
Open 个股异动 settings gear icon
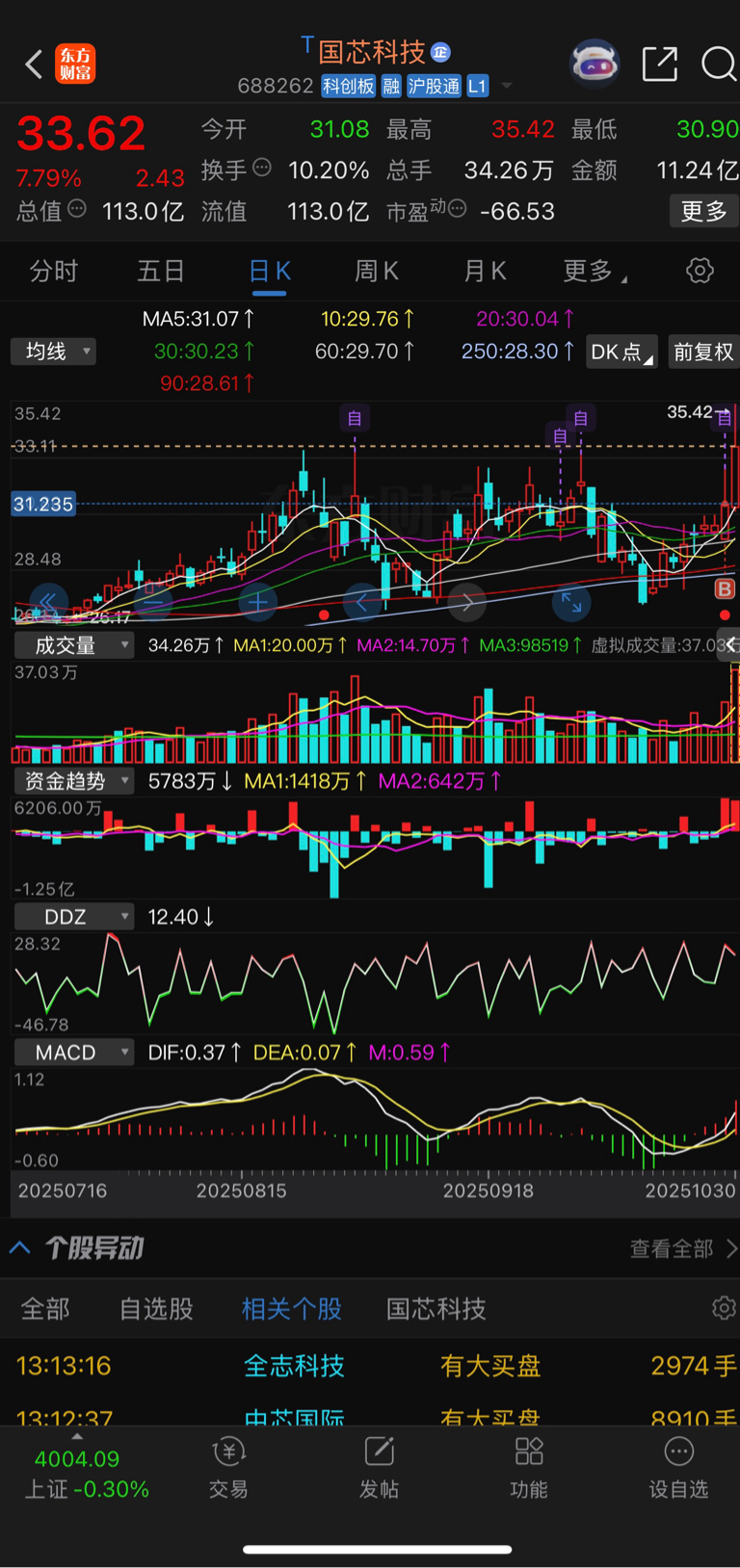coord(723,1308)
